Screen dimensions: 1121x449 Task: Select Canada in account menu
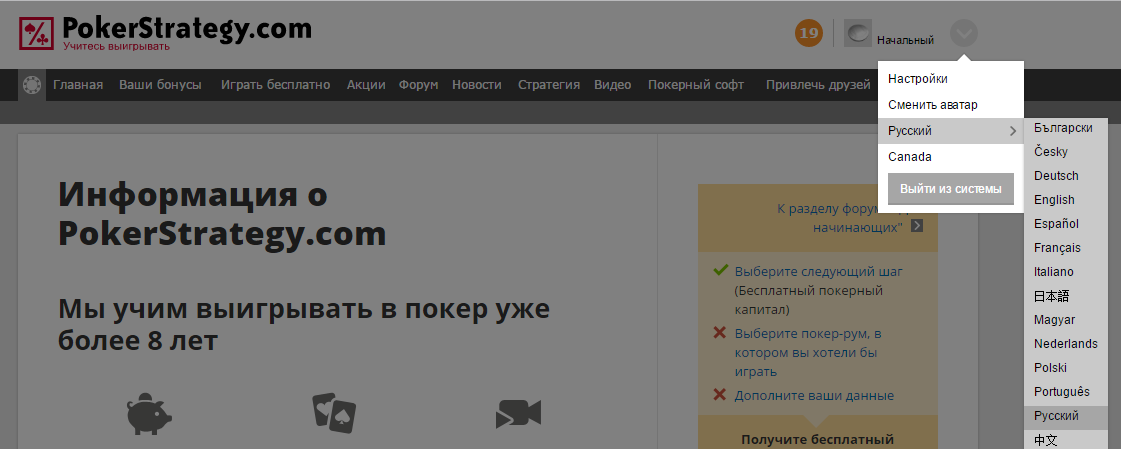pyautogui.click(x=951, y=157)
